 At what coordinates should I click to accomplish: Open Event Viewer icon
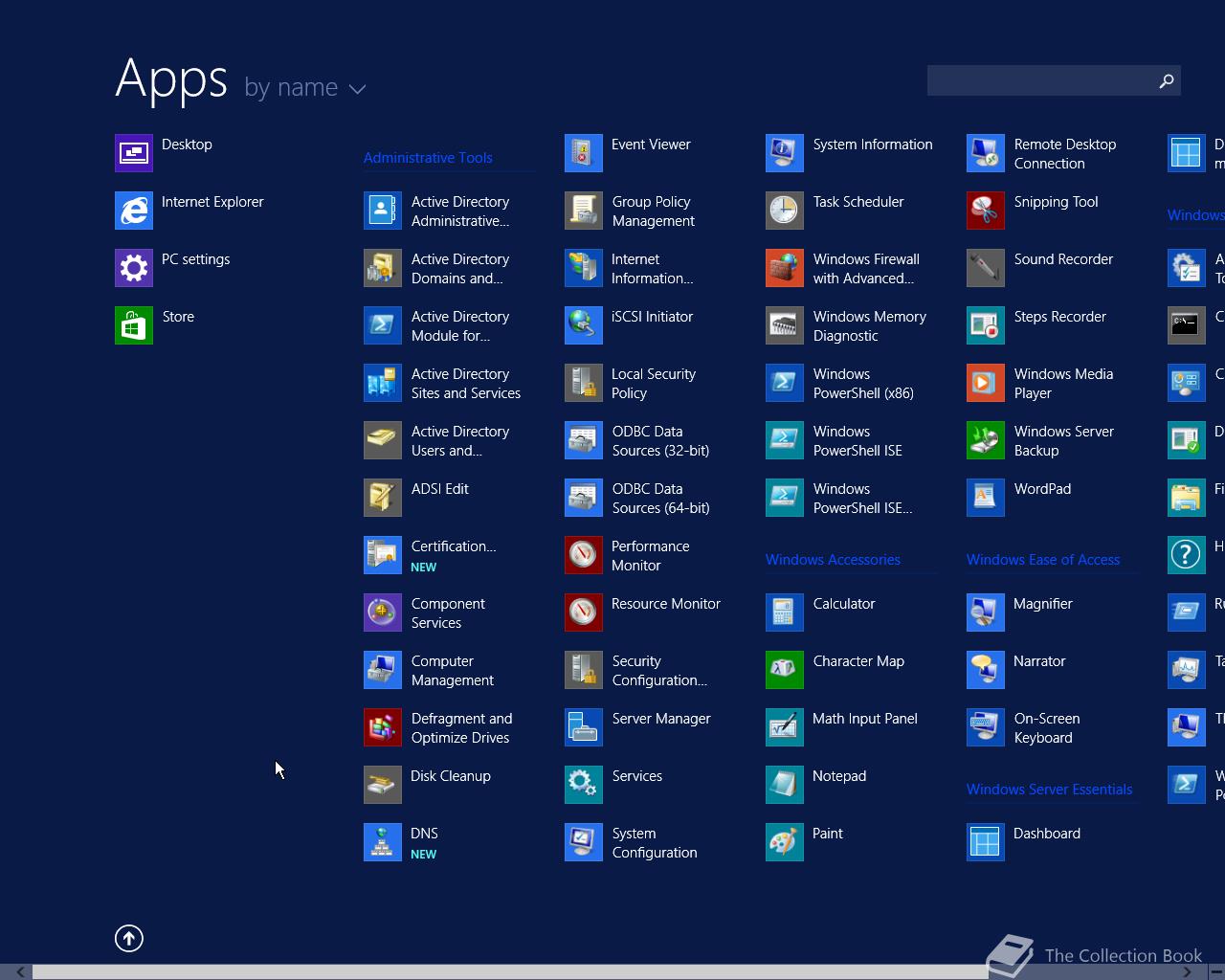click(x=584, y=153)
